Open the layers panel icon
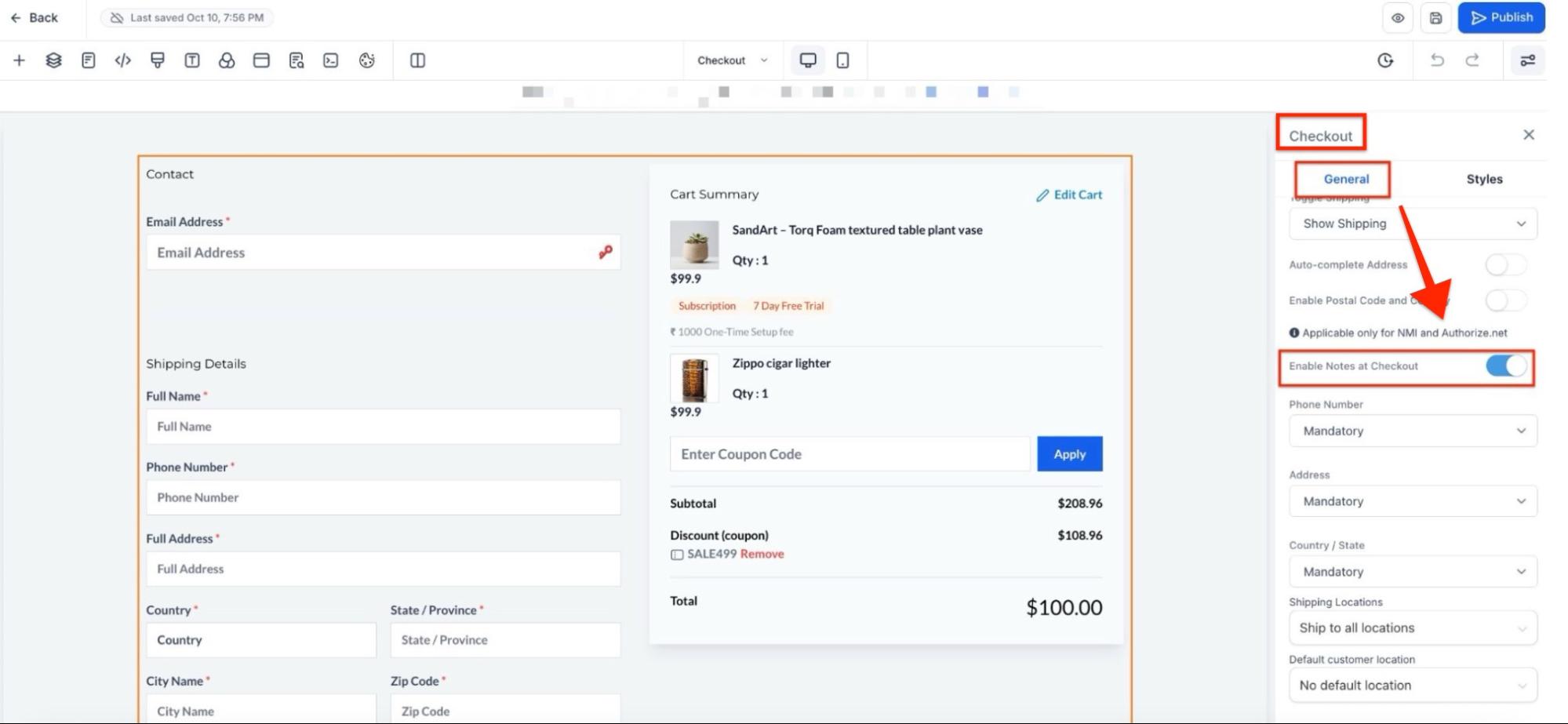Viewport: 1568px width, 724px height. (x=53, y=60)
